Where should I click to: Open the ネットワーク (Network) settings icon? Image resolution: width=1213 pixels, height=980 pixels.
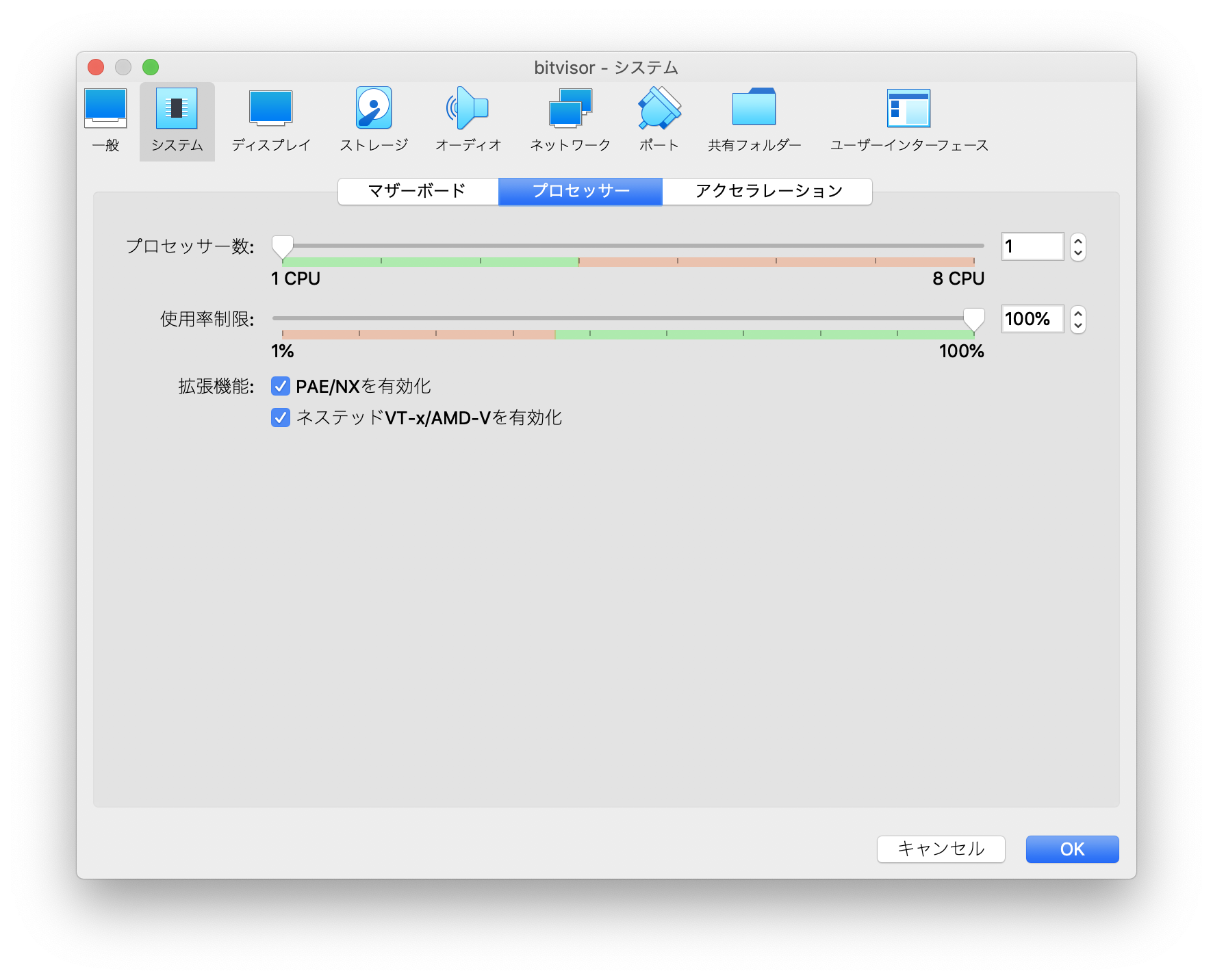(571, 109)
